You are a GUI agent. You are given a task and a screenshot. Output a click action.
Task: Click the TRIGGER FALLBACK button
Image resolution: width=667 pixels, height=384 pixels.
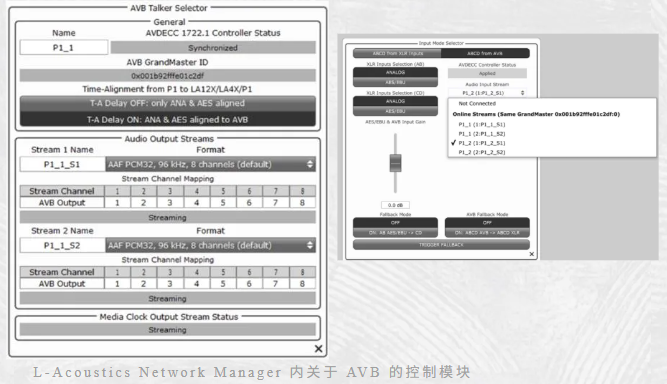click(441, 245)
